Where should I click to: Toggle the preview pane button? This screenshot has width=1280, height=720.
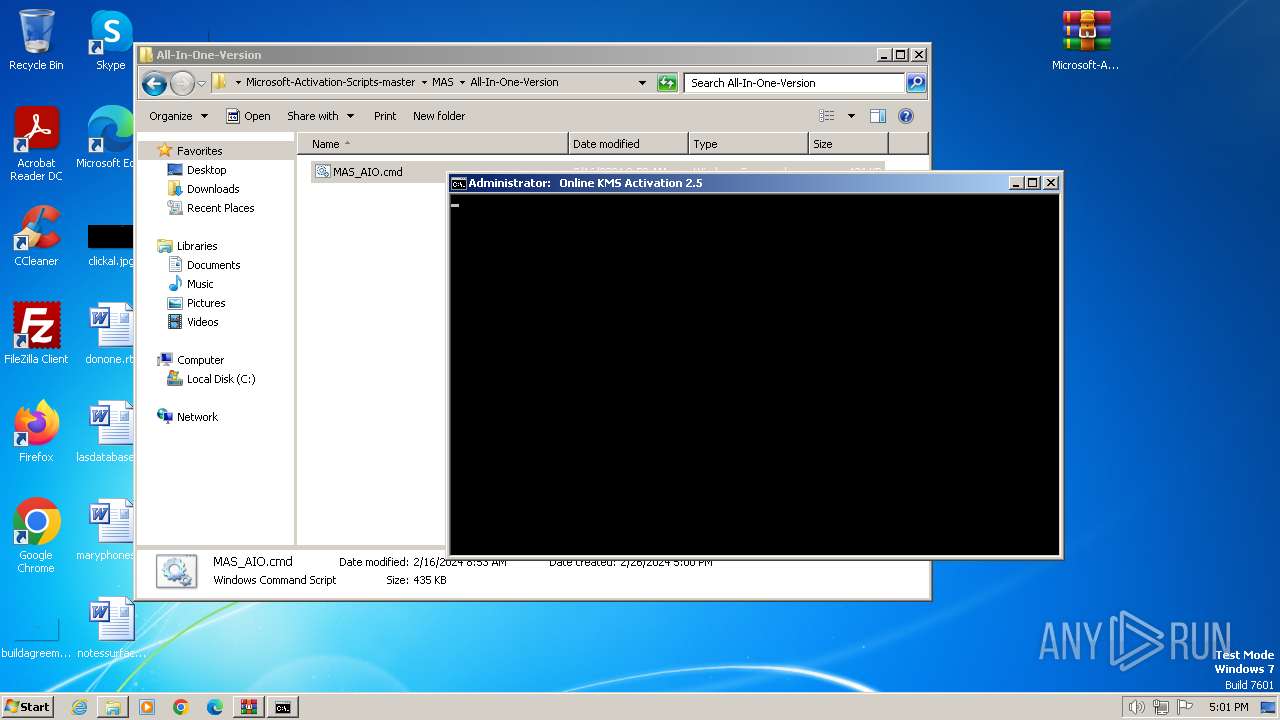click(x=877, y=116)
